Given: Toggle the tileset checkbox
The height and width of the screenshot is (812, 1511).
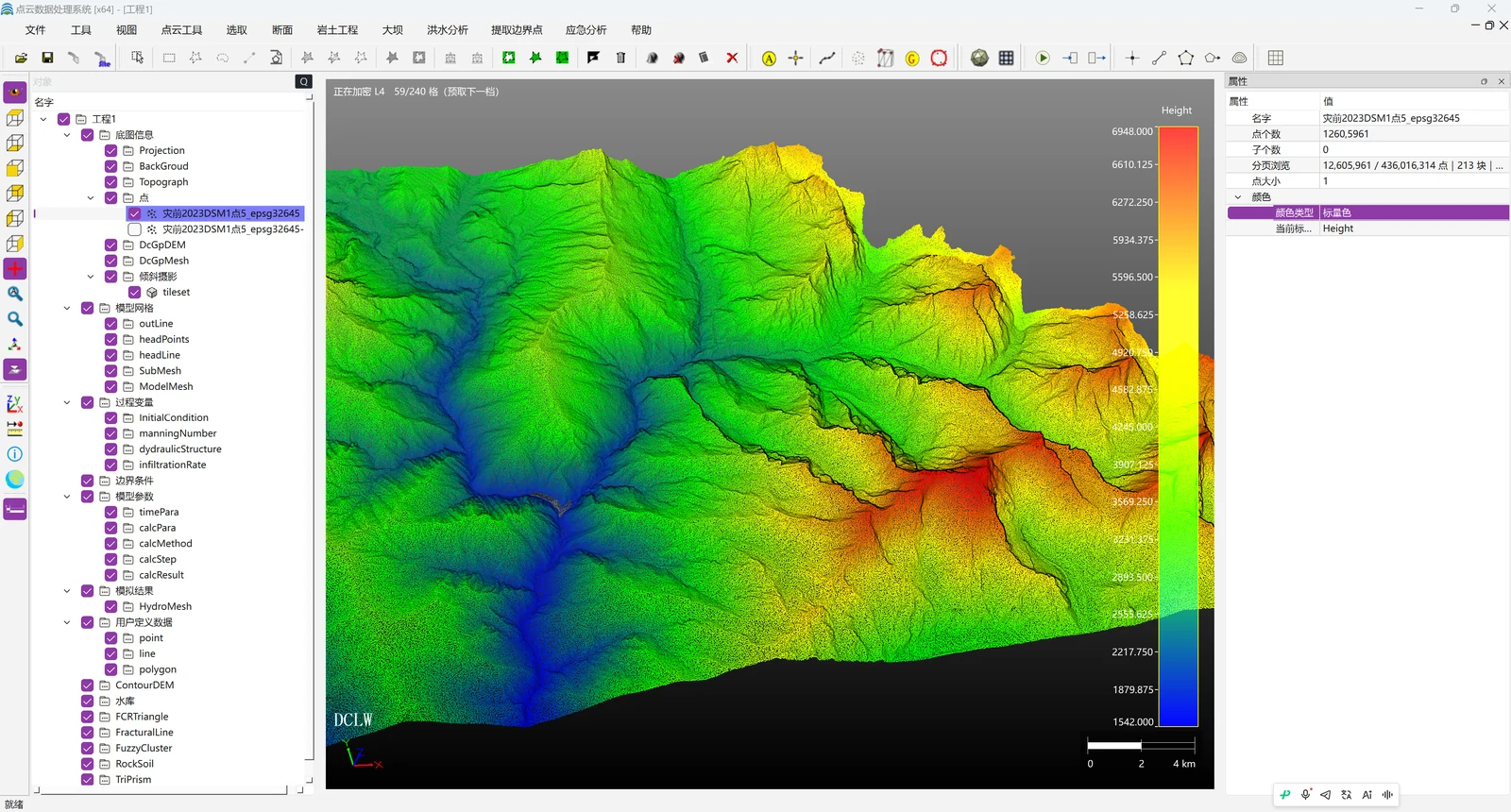Looking at the screenshot, I should pos(134,292).
